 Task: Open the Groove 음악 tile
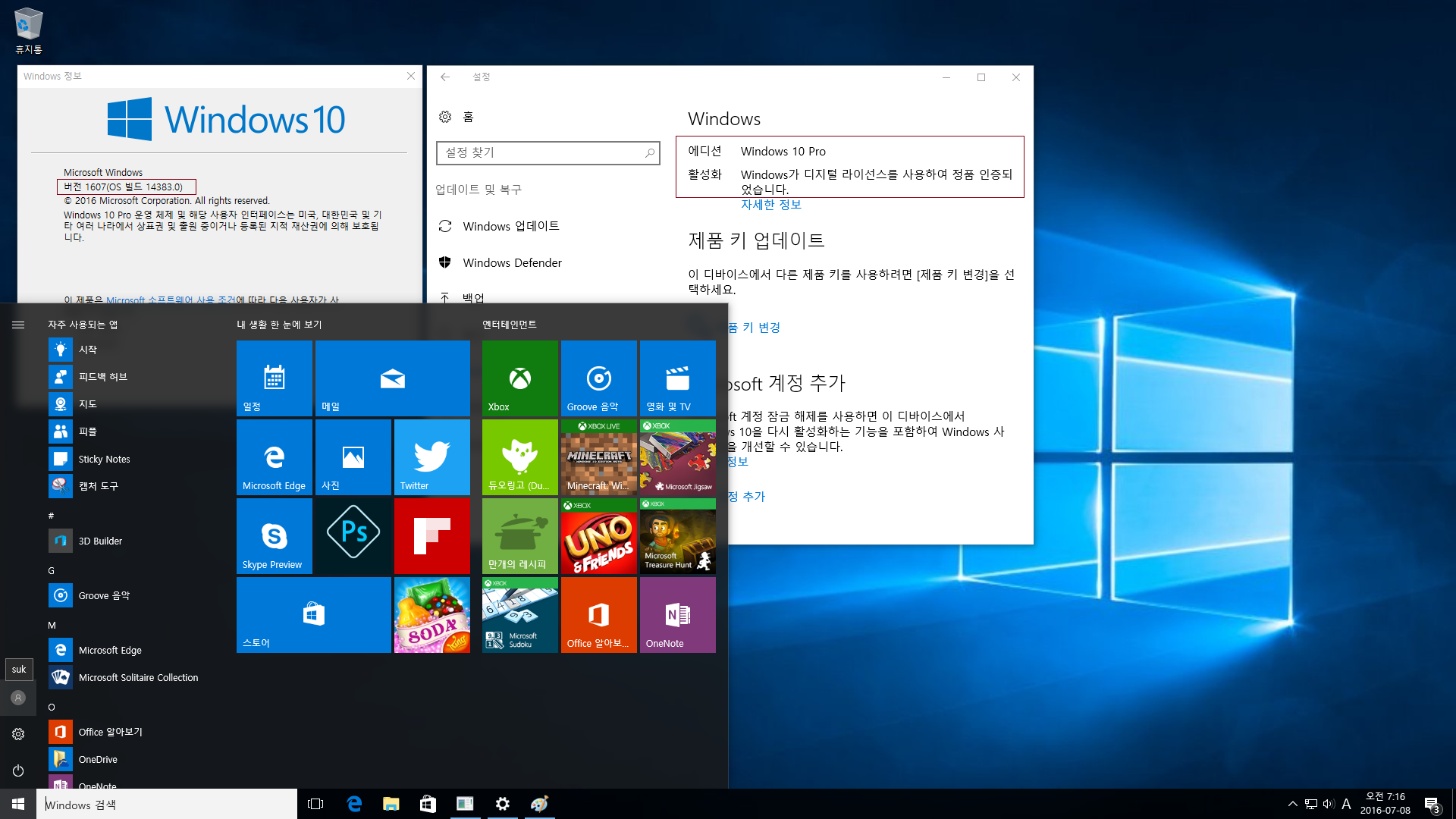pyautogui.click(x=599, y=378)
